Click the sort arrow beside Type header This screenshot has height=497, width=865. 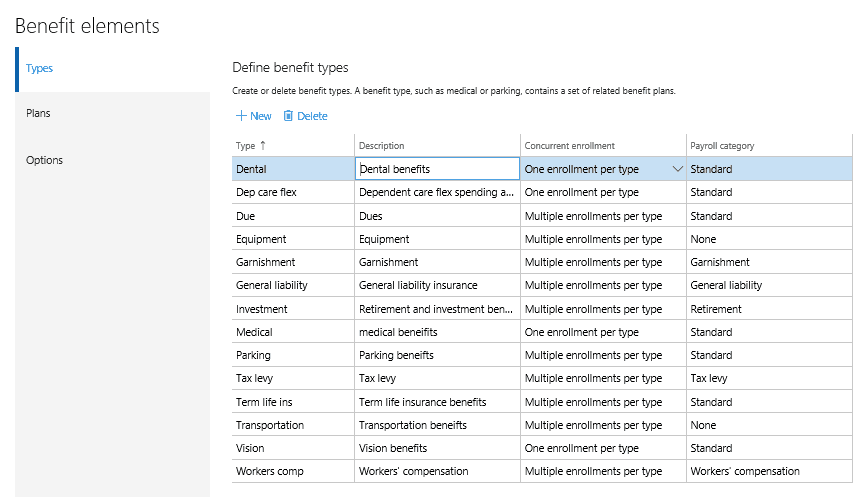pyautogui.click(x=263, y=146)
